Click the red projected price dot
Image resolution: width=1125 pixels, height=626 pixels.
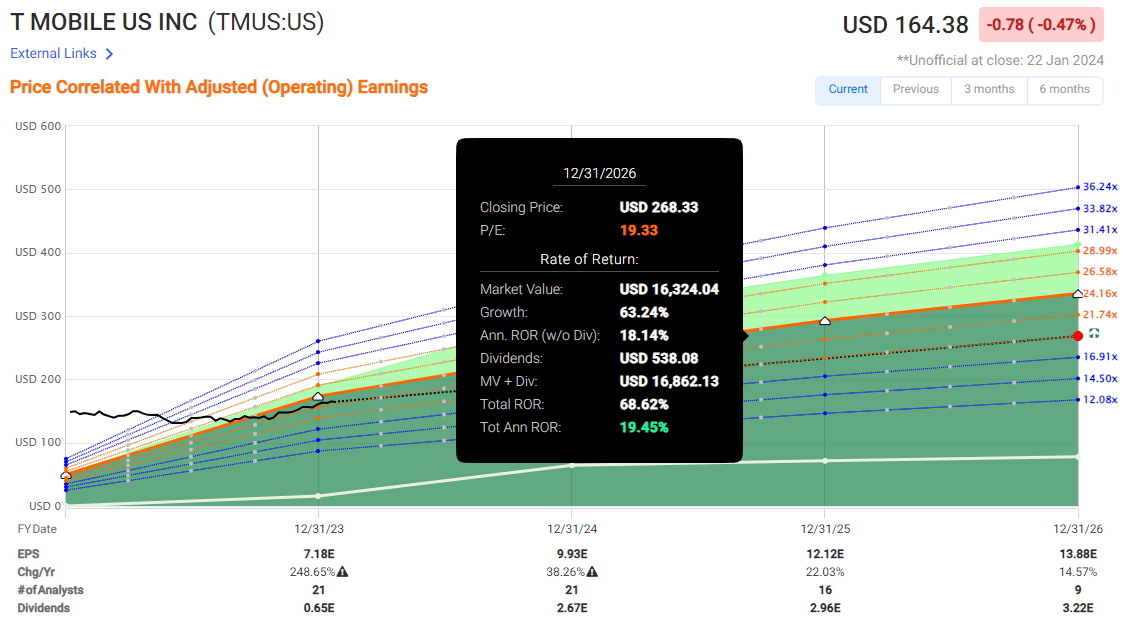pos(1077,336)
